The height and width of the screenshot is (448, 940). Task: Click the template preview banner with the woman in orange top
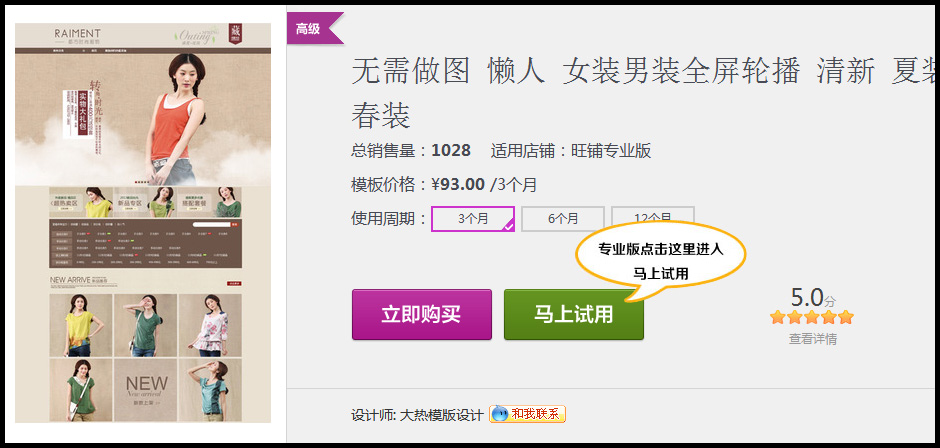(143, 120)
